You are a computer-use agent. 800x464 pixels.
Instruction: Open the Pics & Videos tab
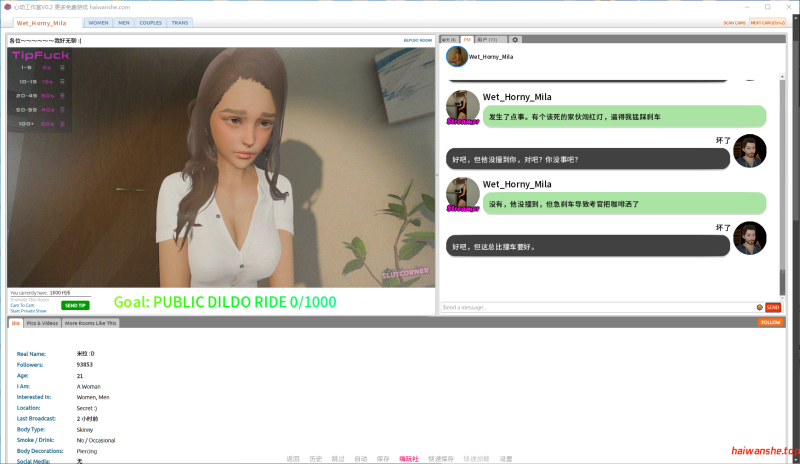[42, 323]
